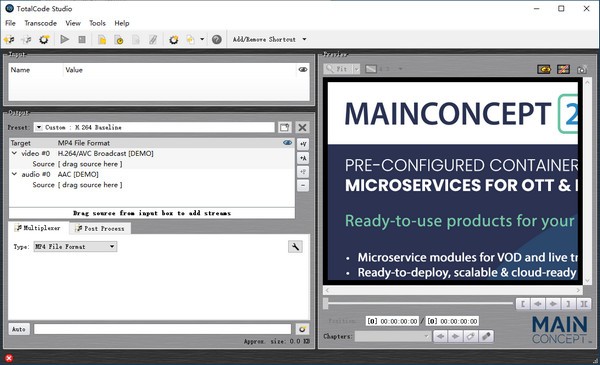
Task: Click the save preset icon beside Preset field
Action: click(x=284, y=127)
